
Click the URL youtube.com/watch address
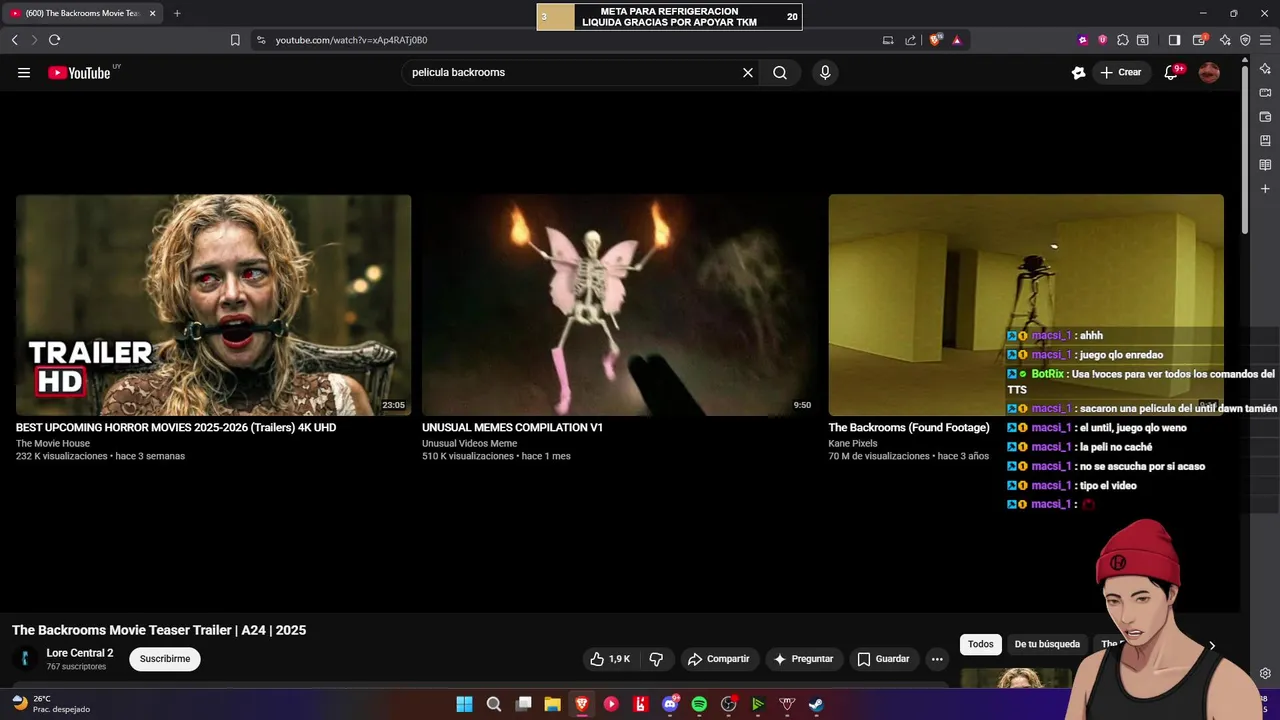(351, 40)
